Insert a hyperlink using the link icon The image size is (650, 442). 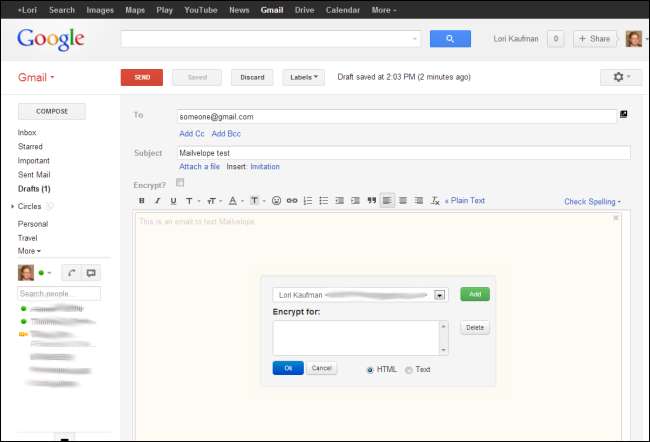coord(292,201)
